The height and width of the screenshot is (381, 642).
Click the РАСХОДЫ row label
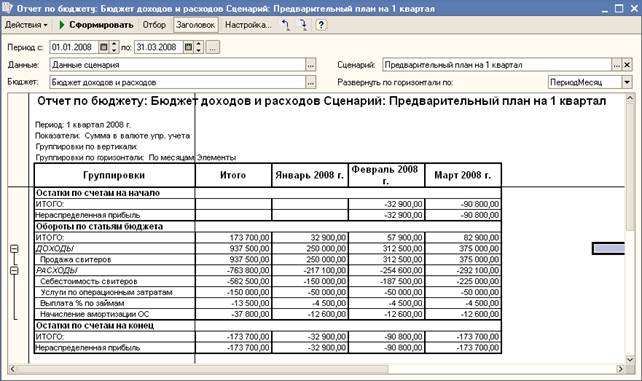pyautogui.click(x=57, y=271)
